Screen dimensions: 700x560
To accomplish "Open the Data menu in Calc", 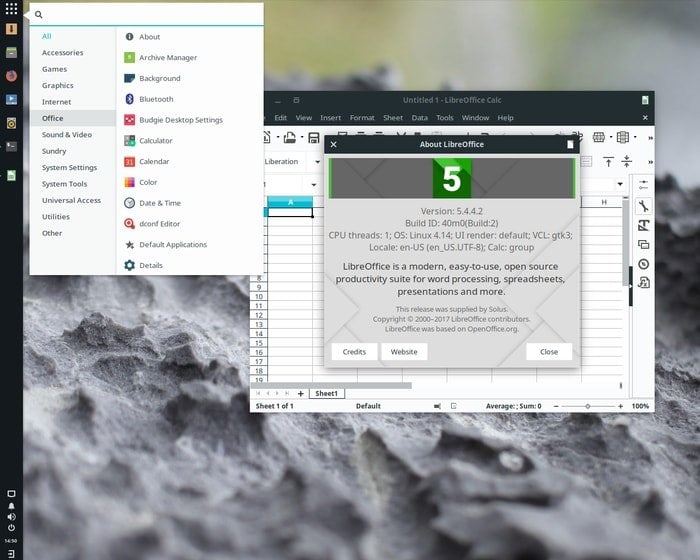I will (419, 117).
